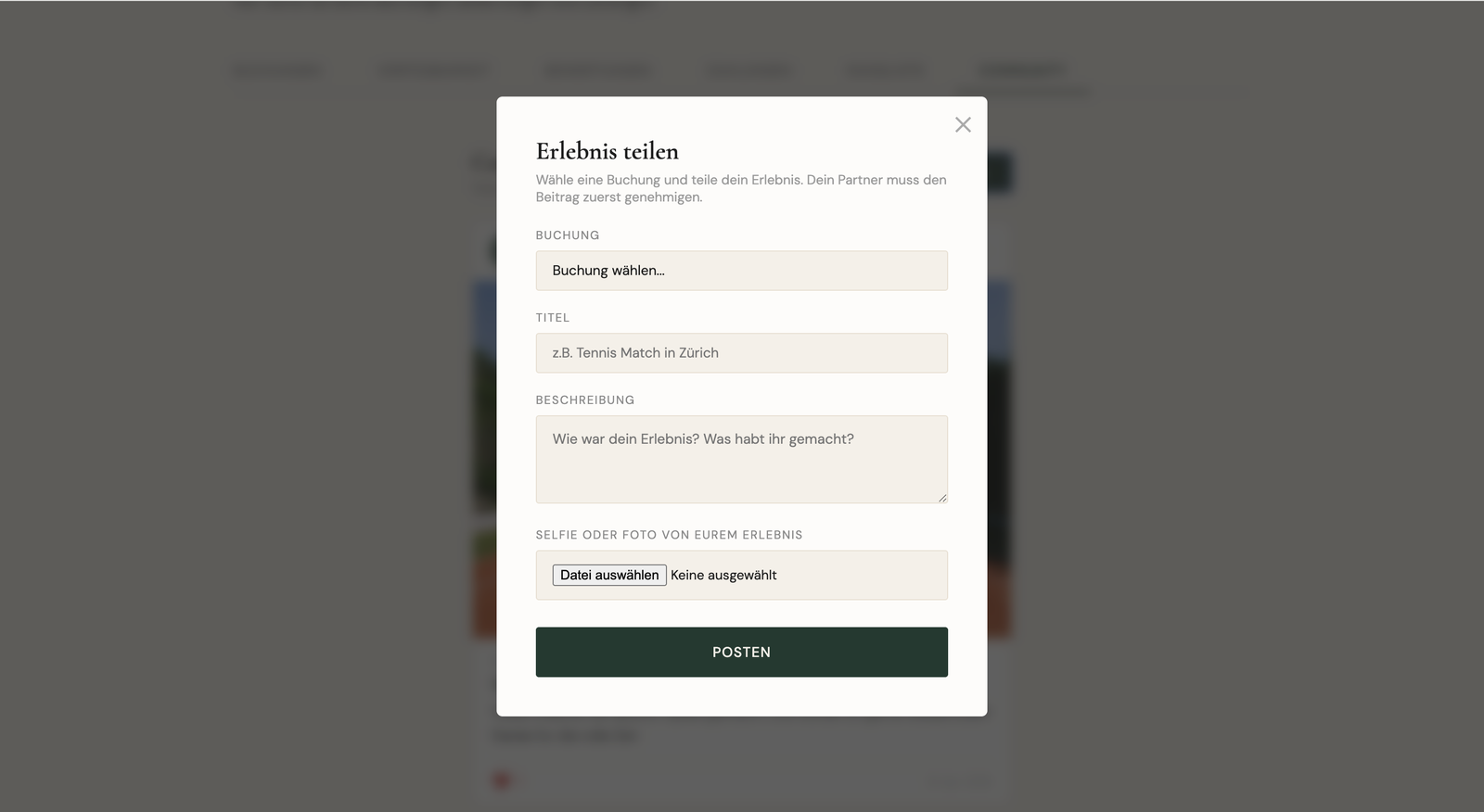Click the Keine ausgewählt file status text
Viewport: 1484px width, 812px height.
click(x=723, y=575)
